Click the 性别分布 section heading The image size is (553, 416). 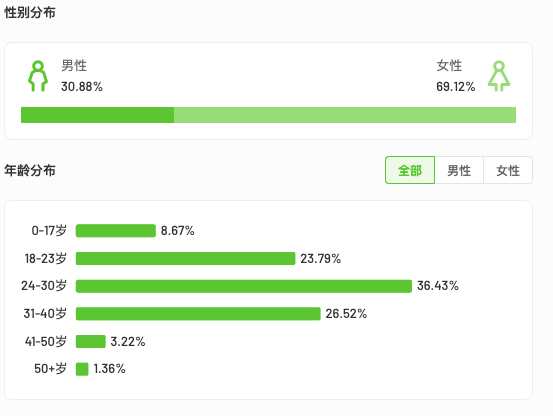coord(30,13)
